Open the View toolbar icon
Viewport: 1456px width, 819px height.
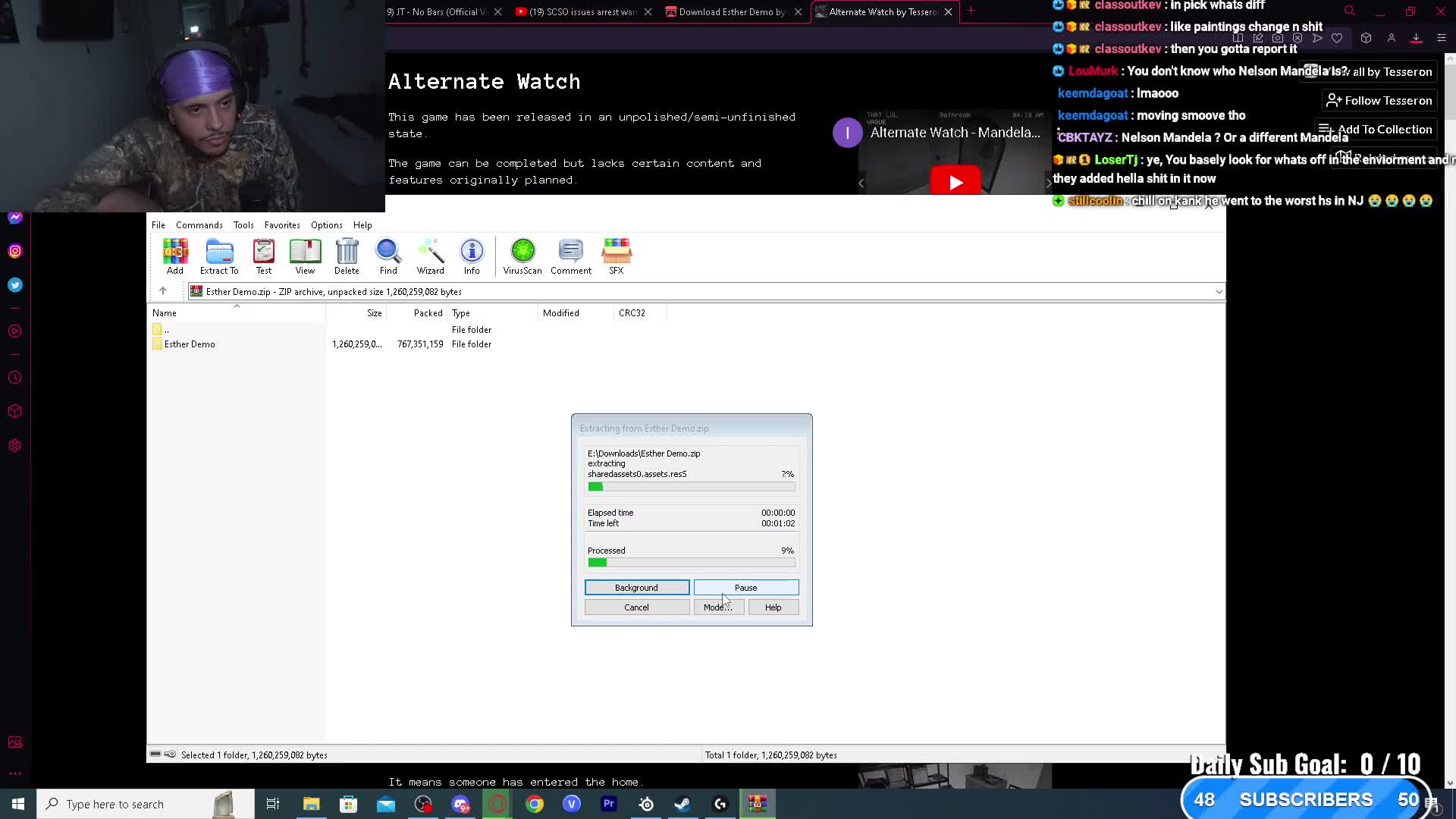[x=305, y=256]
